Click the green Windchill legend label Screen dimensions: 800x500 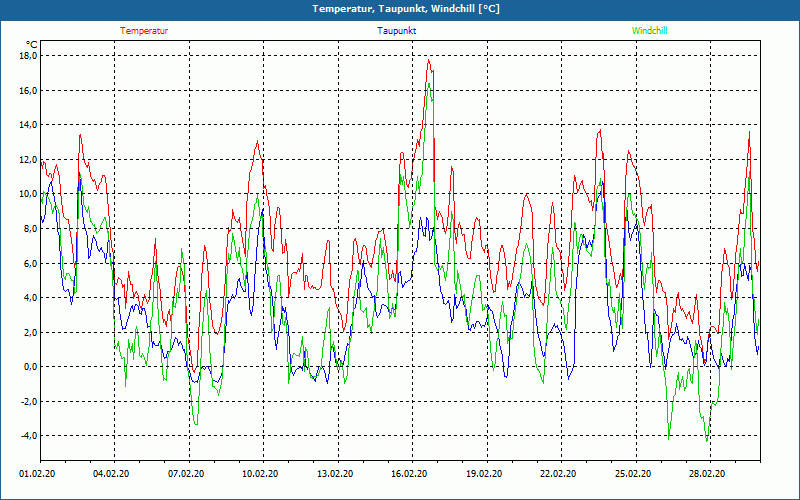(649, 31)
